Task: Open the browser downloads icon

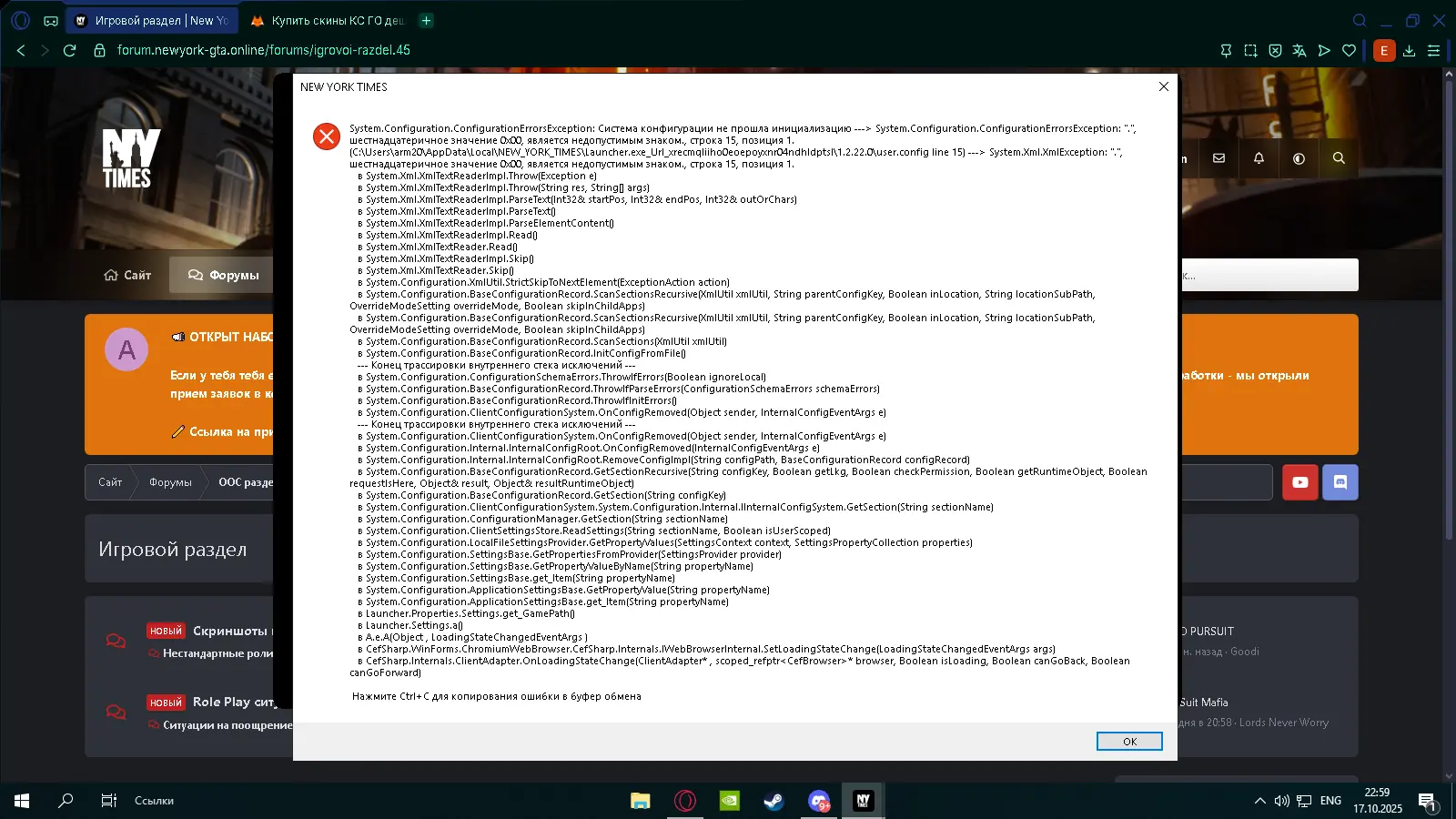Action: pyautogui.click(x=1409, y=51)
